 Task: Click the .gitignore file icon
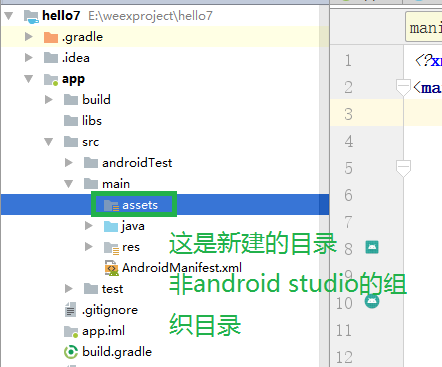[70, 309]
